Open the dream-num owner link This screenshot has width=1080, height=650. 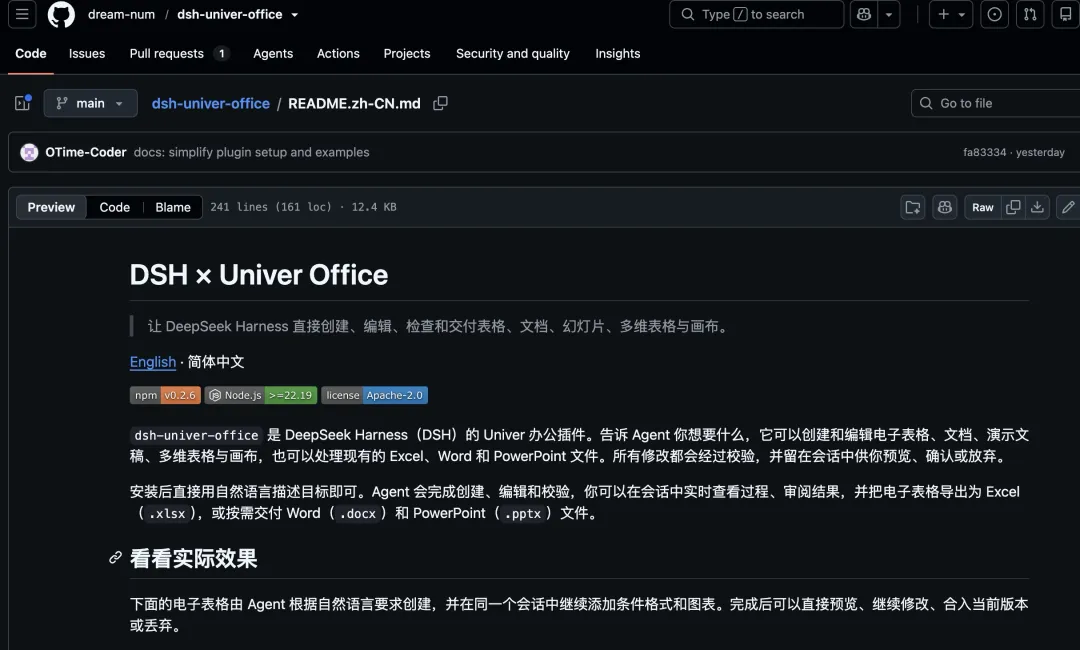pos(121,14)
